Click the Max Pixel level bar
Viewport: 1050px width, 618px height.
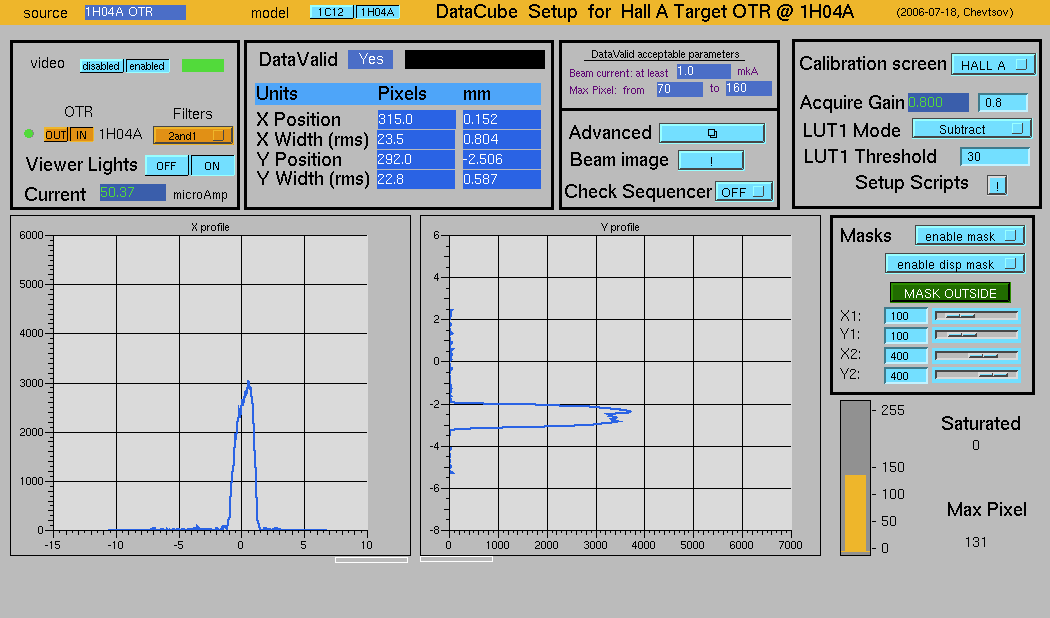[854, 477]
